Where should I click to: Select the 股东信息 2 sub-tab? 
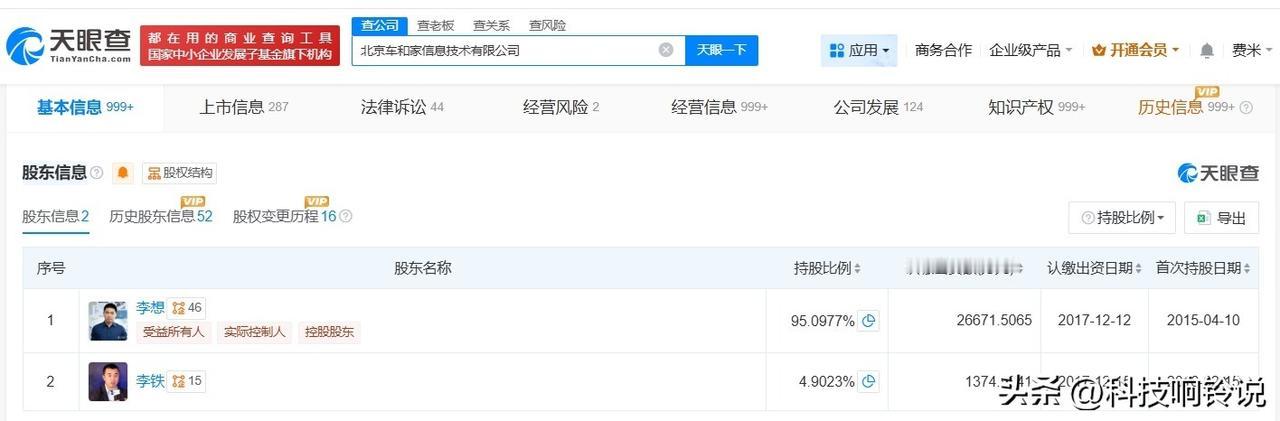(56, 216)
